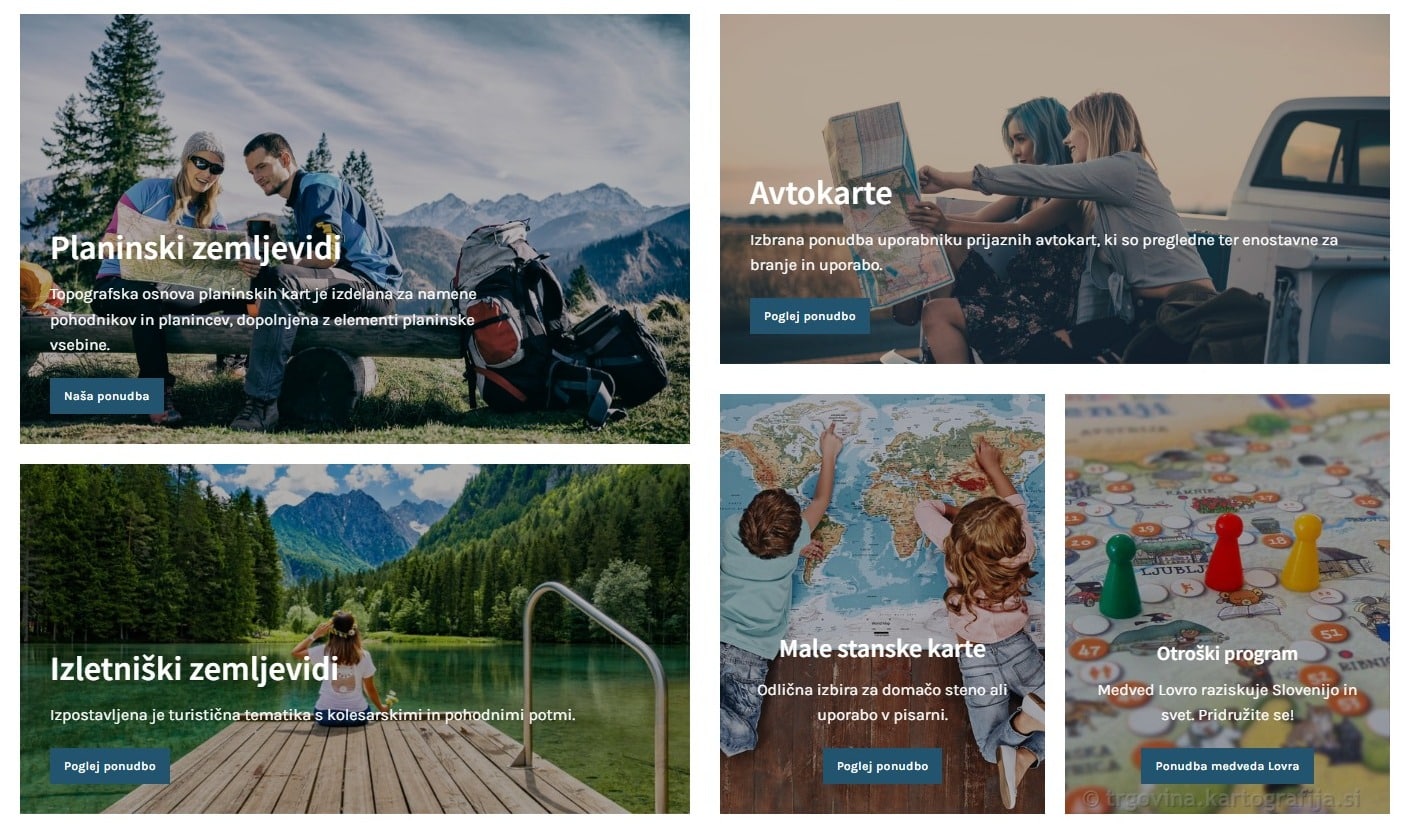Open the "Otroški program" title
Viewport: 1403px width, 828px height.
pyautogui.click(x=1227, y=654)
